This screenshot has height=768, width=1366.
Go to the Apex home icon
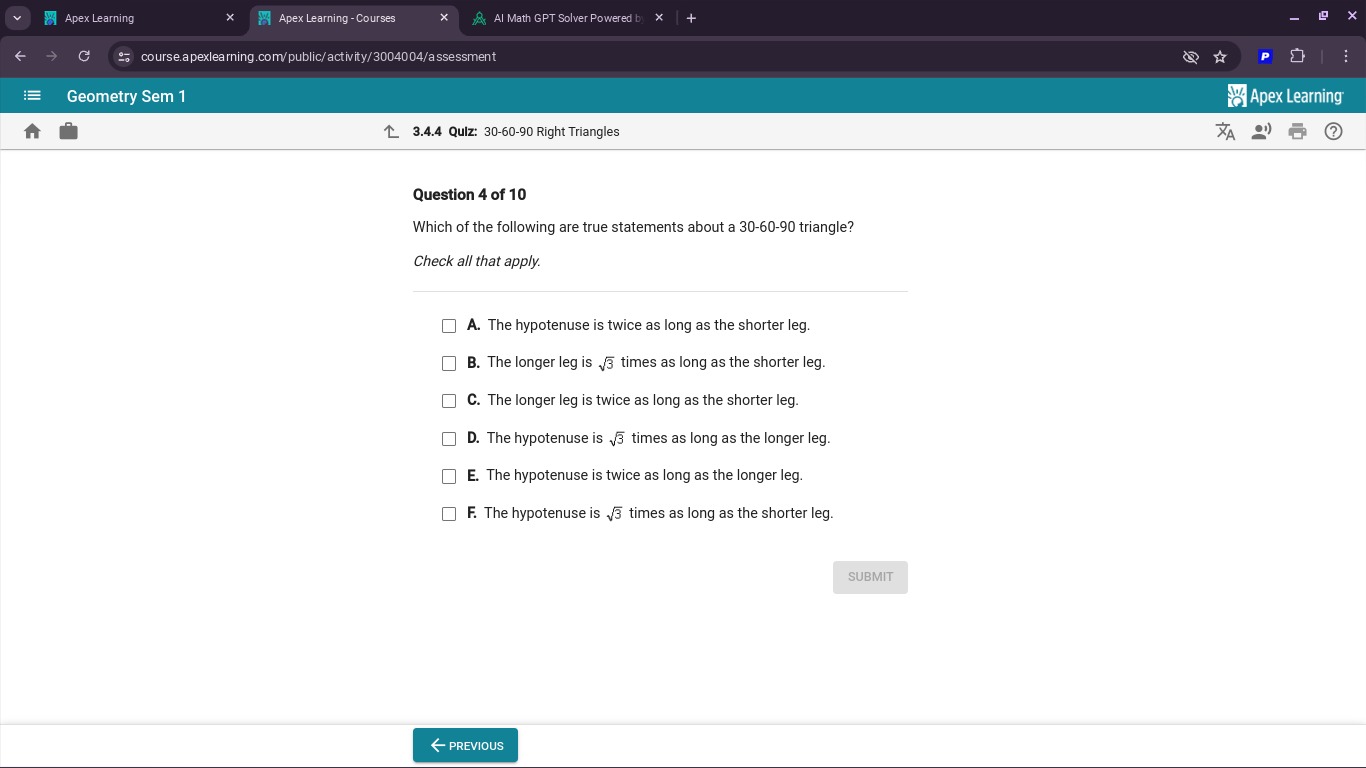click(x=32, y=131)
